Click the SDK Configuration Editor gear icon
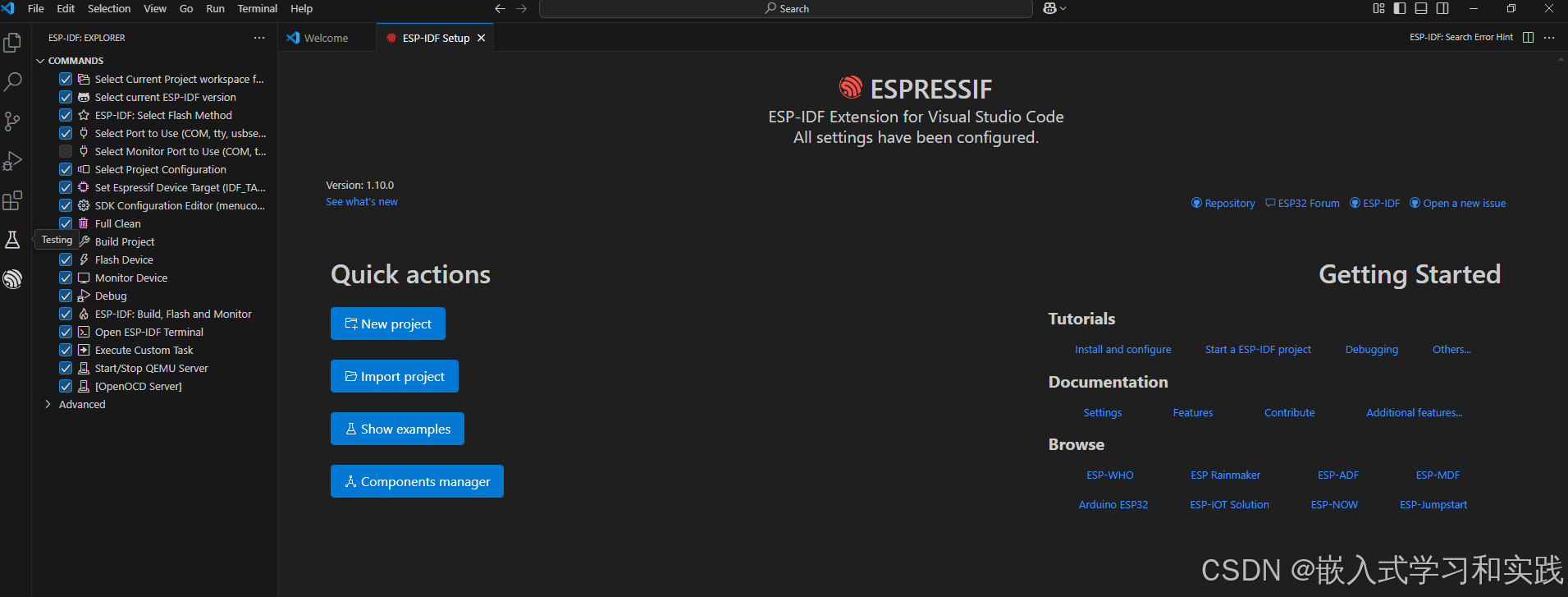This screenshot has height=597, width=1568. click(x=84, y=205)
